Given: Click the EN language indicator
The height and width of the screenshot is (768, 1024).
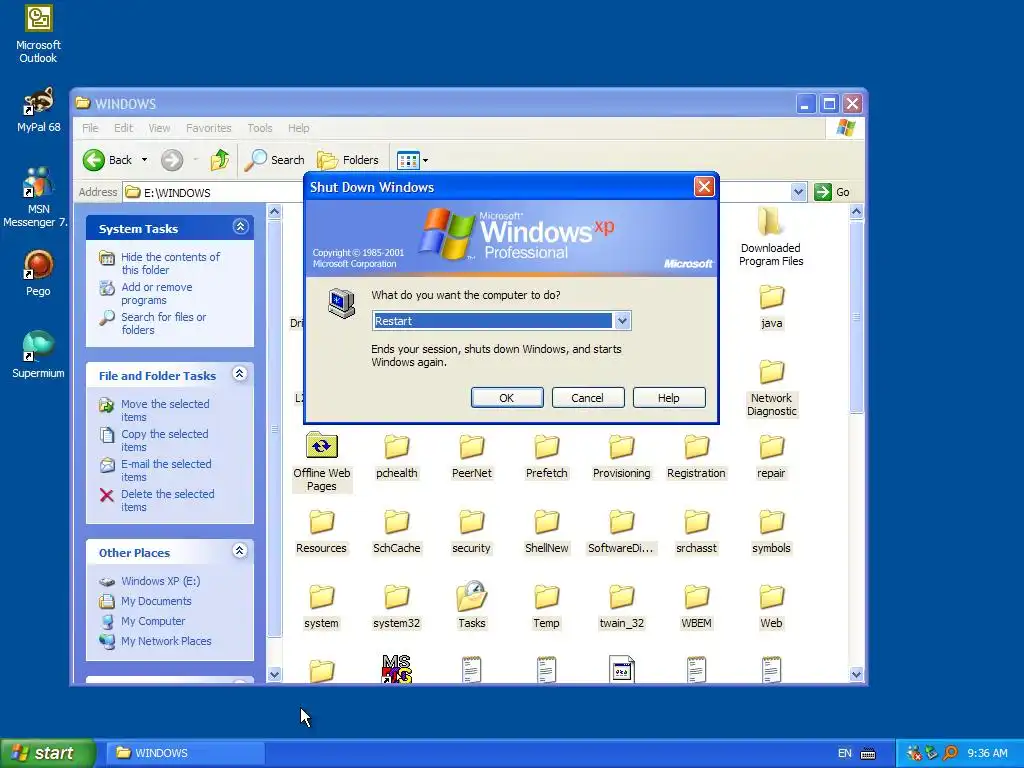Looking at the screenshot, I should [x=844, y=754].
